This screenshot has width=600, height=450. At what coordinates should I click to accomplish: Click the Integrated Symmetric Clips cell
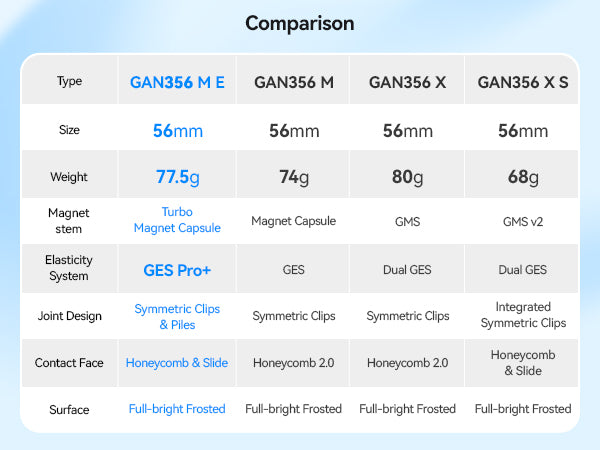pyautogui.click(x=523, y=315)
